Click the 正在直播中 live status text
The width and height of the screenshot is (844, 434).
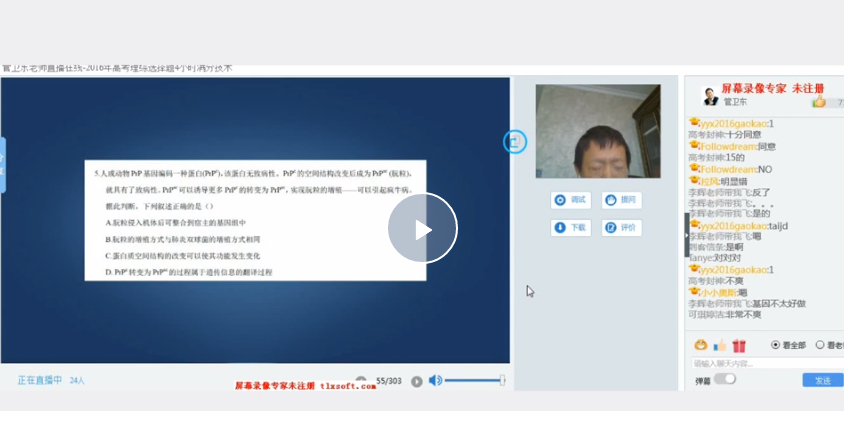(x=40, y=380)
